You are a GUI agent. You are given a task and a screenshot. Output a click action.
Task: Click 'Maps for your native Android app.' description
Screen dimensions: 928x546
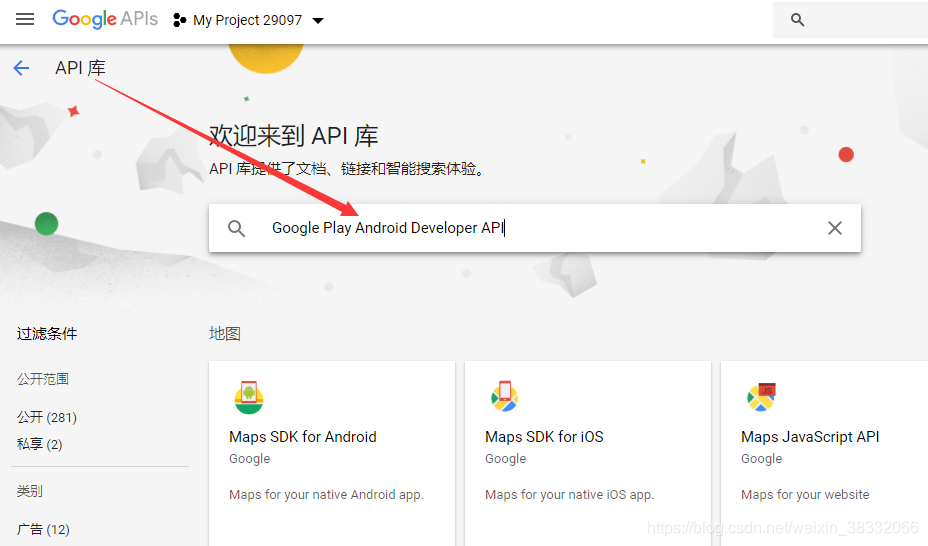click(326, 495)
